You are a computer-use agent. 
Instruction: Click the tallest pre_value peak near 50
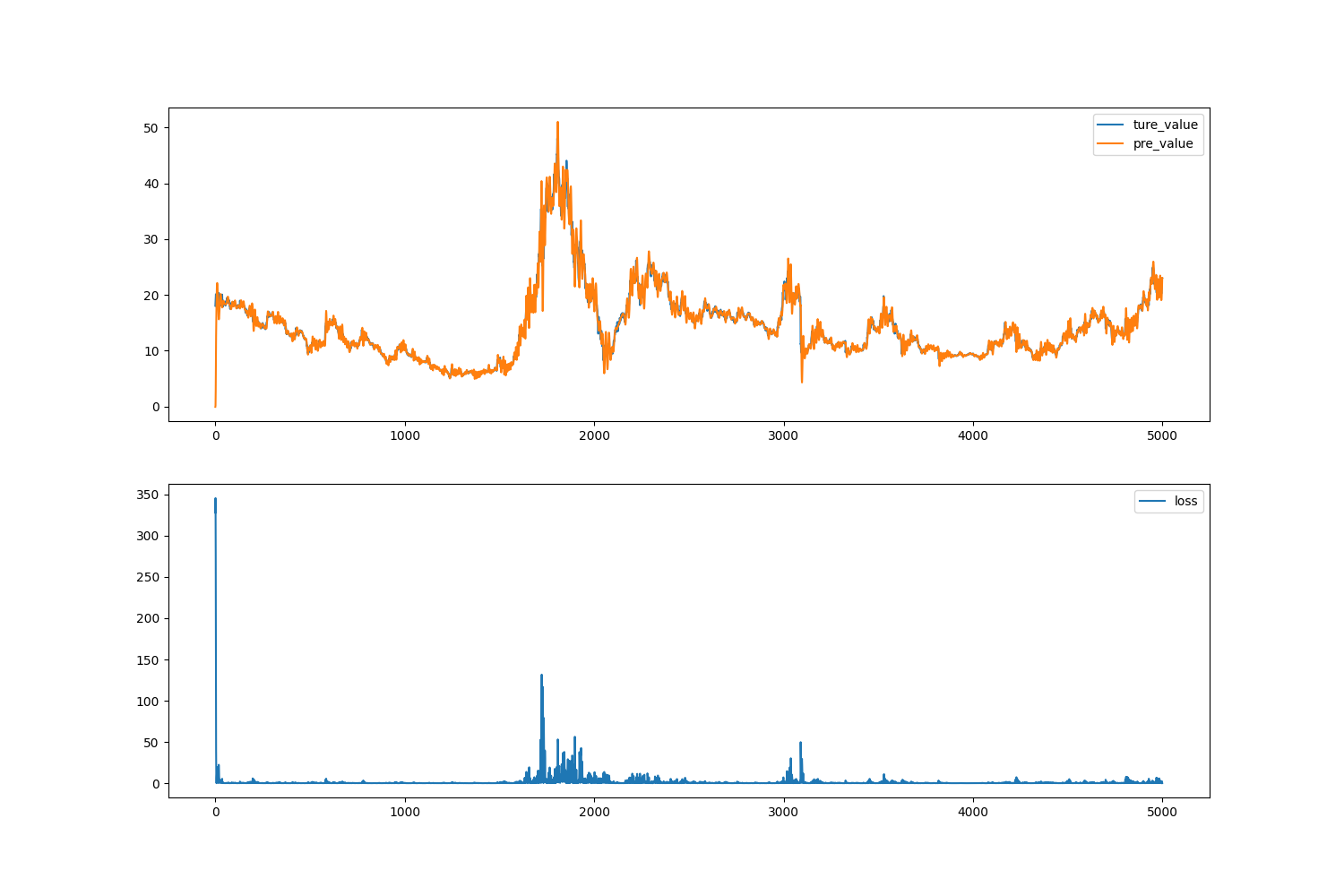pos(557,123)
